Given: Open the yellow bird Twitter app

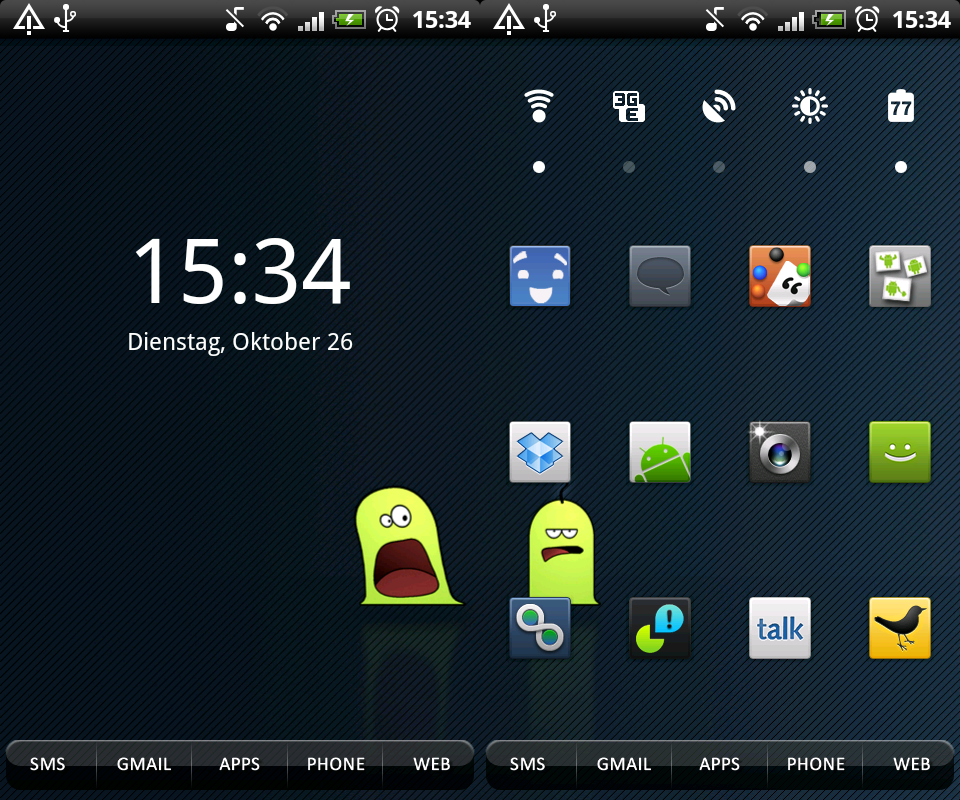Looking at the screenshot, I should [x=900, y=628].
